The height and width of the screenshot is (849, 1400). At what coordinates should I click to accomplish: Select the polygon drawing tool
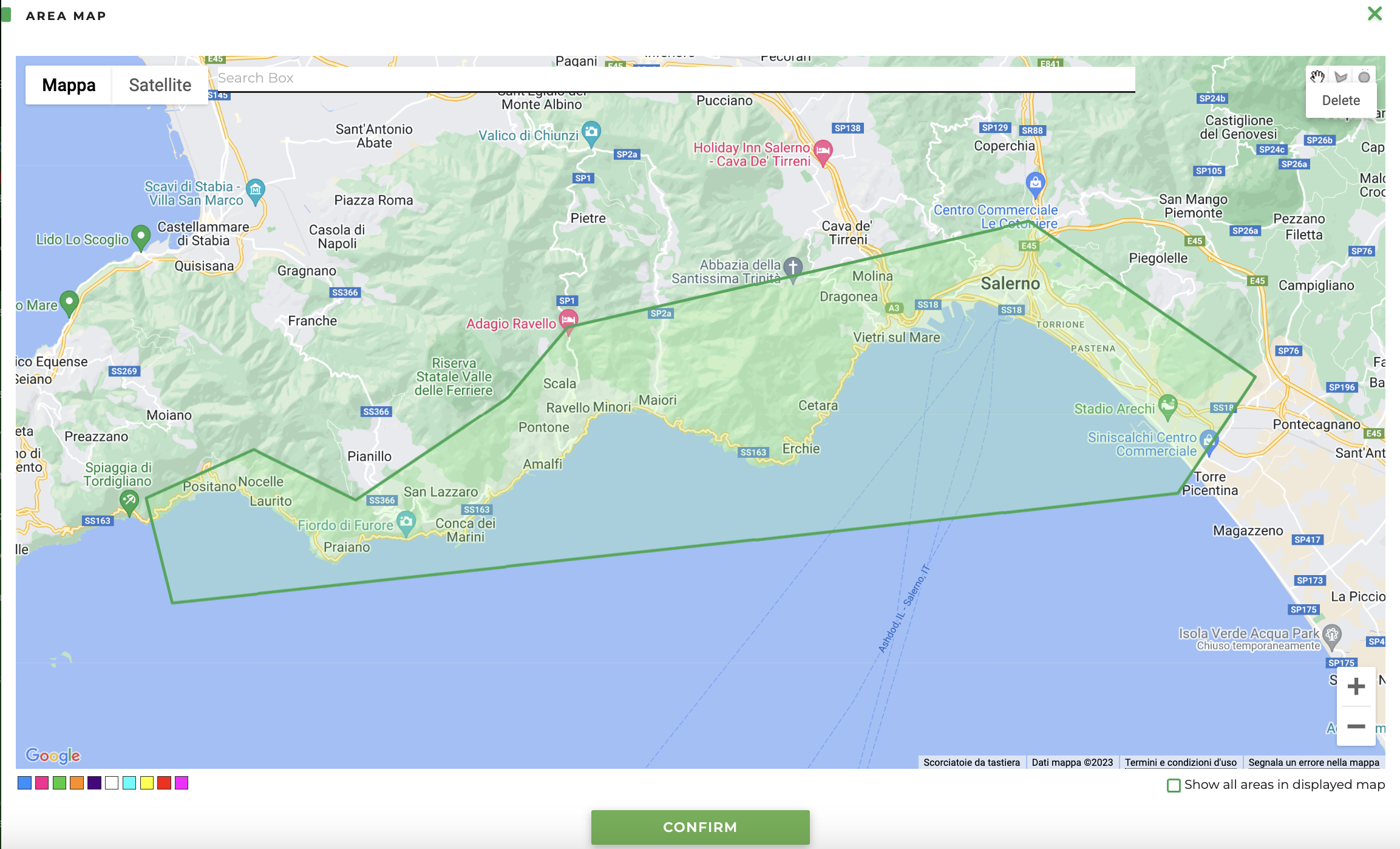pos(1341,77)
